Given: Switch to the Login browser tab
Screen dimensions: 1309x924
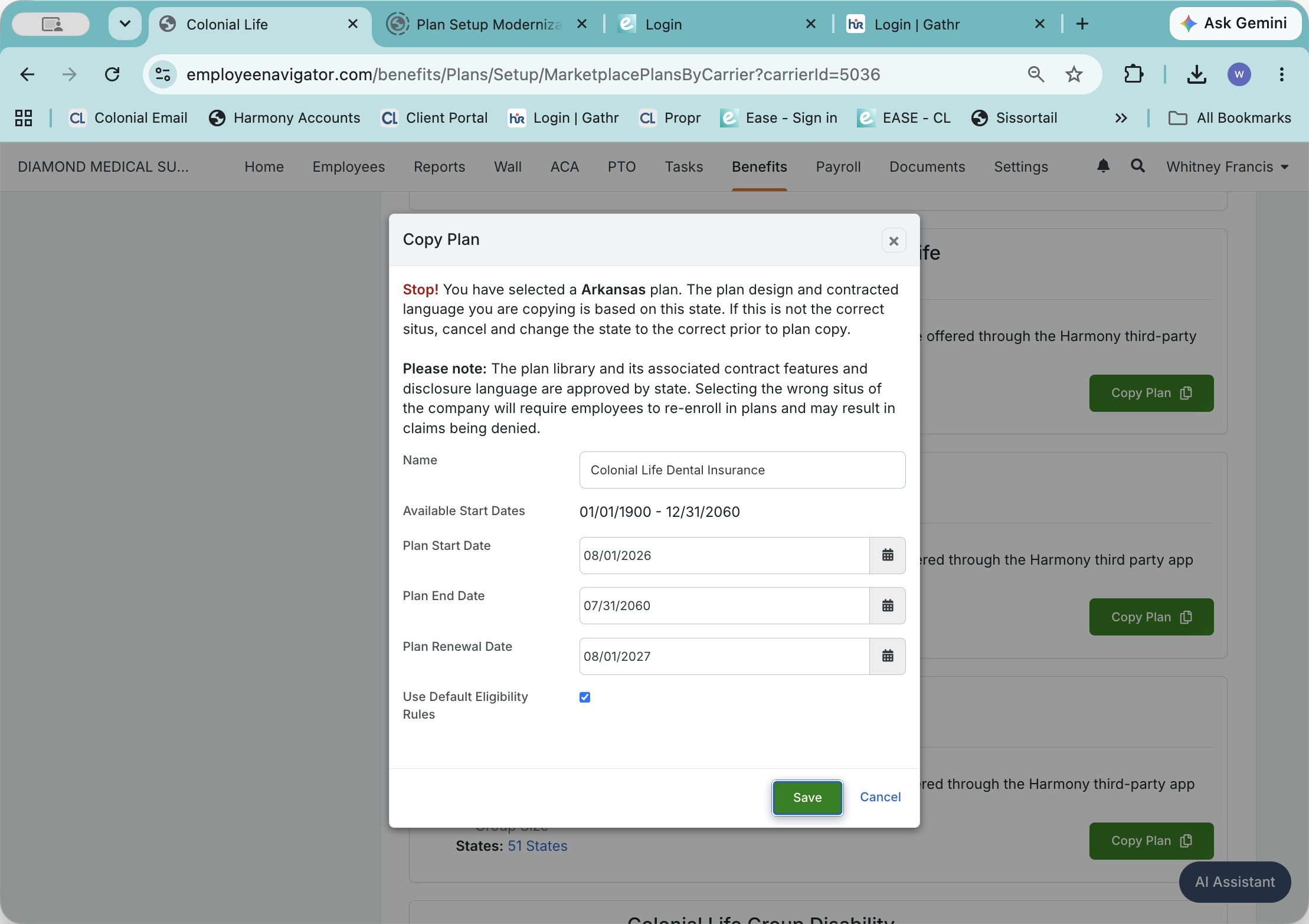Looking at the screenshot, I should 718,24.
